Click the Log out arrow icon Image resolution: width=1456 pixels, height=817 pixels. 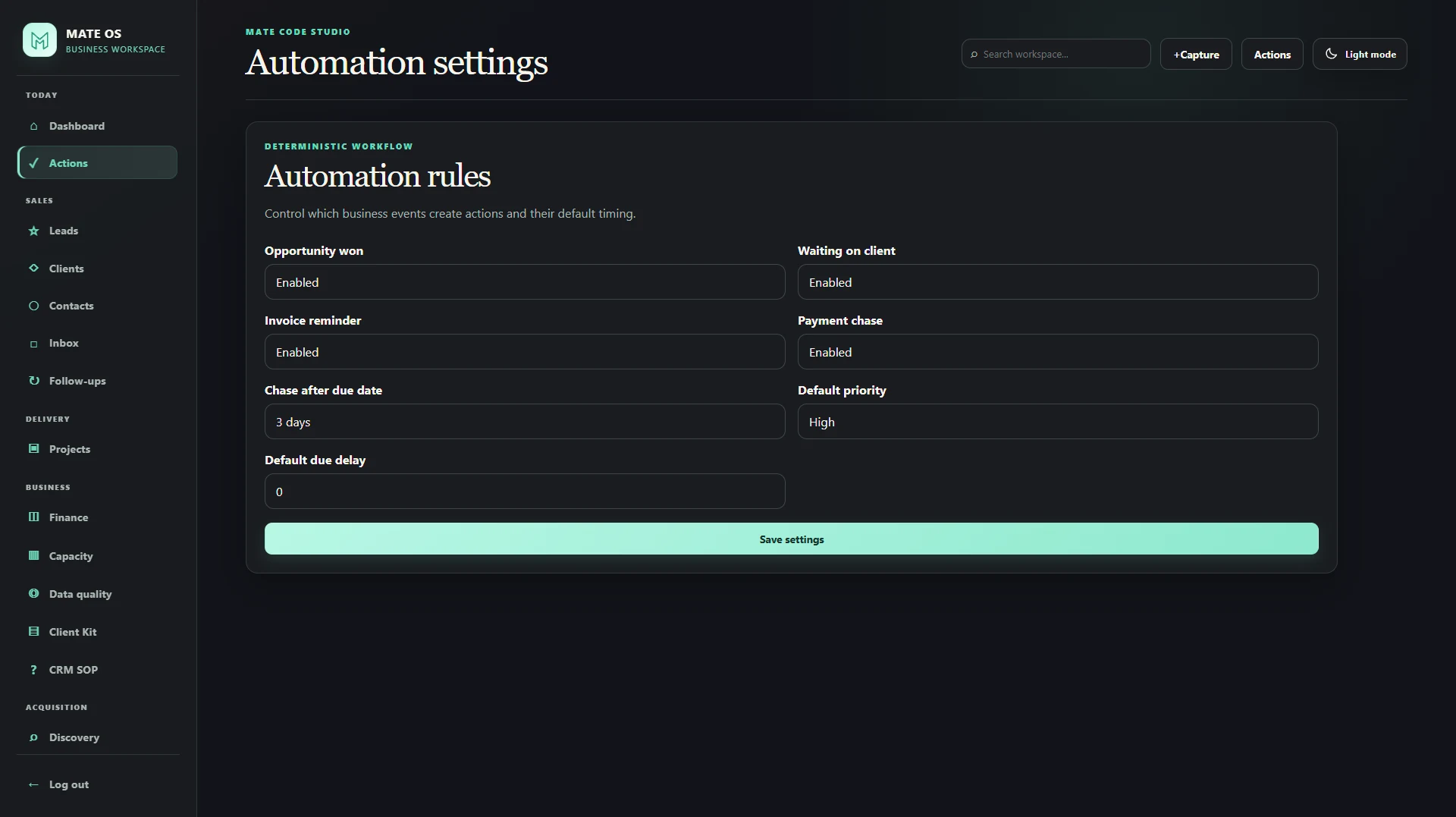click(33, 784)
